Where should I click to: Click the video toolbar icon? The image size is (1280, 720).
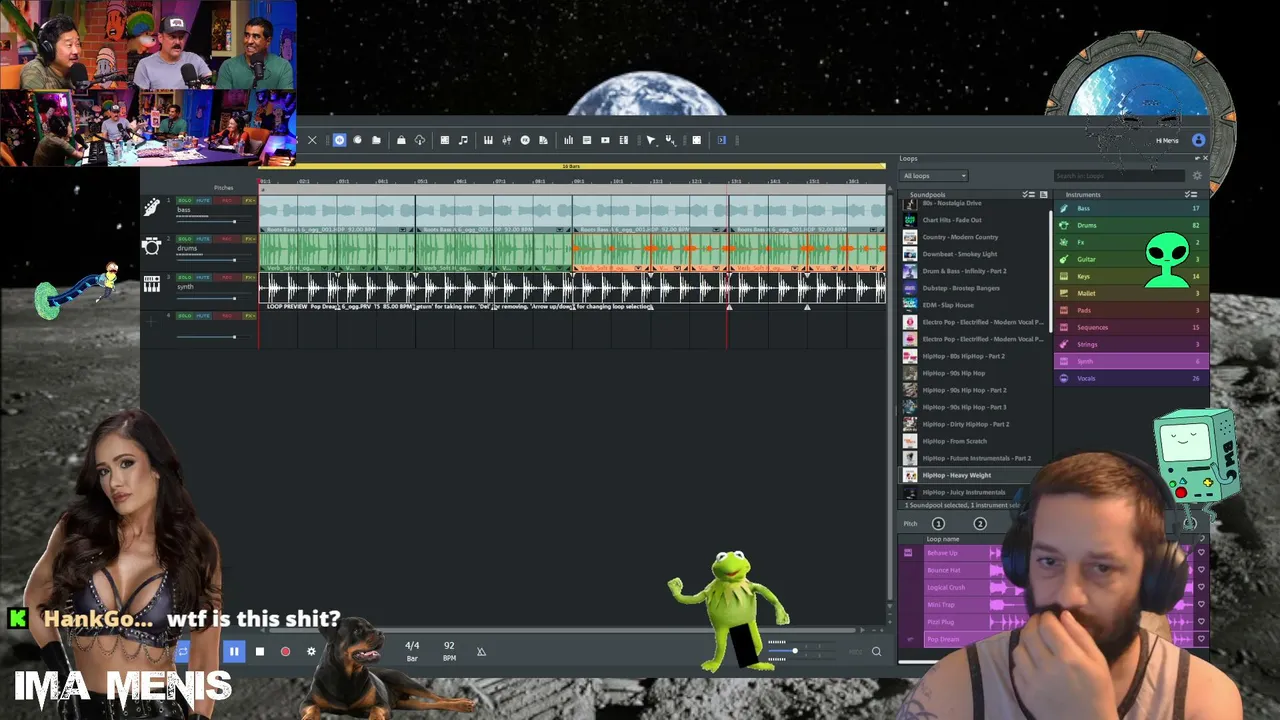point(605,140)
